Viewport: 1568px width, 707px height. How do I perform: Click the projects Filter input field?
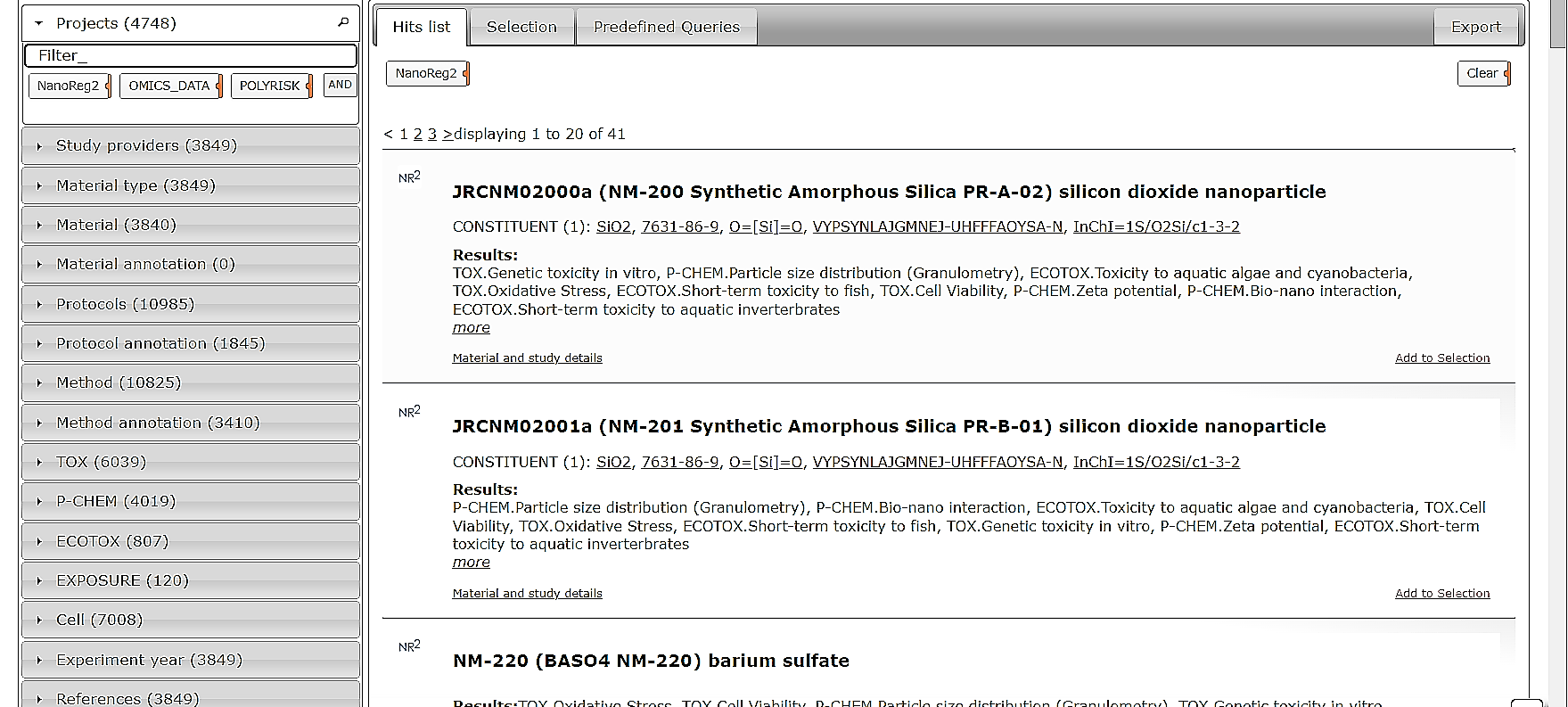[x=190, y=55]
